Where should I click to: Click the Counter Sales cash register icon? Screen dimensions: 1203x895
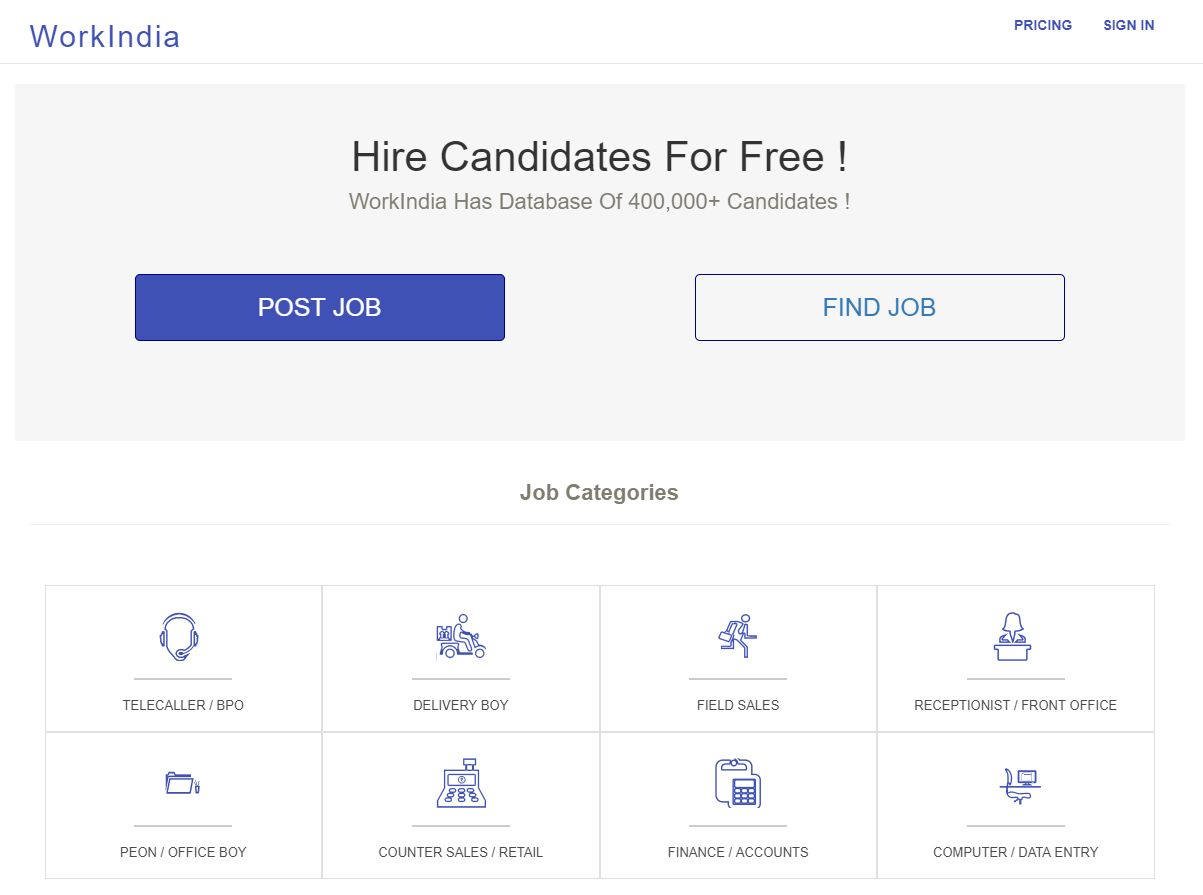click(460, 784)
